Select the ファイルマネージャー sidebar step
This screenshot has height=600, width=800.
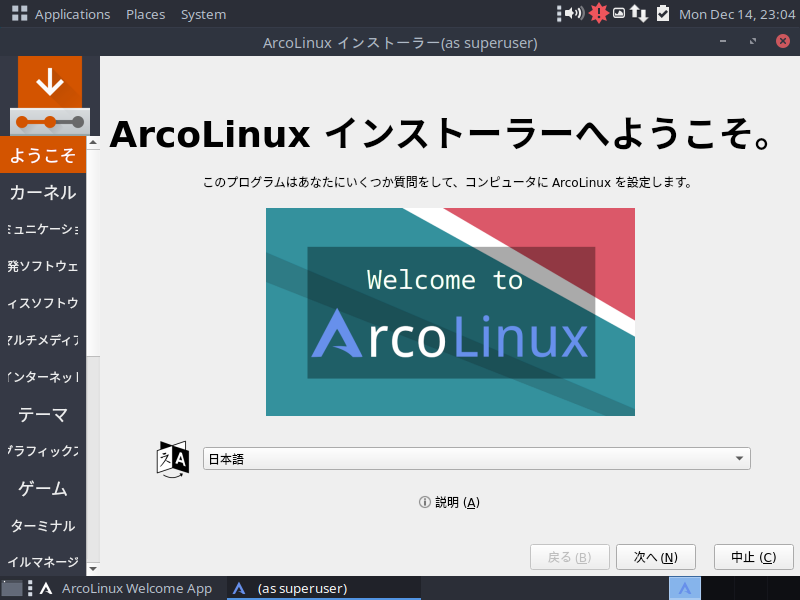pos(43,561)
